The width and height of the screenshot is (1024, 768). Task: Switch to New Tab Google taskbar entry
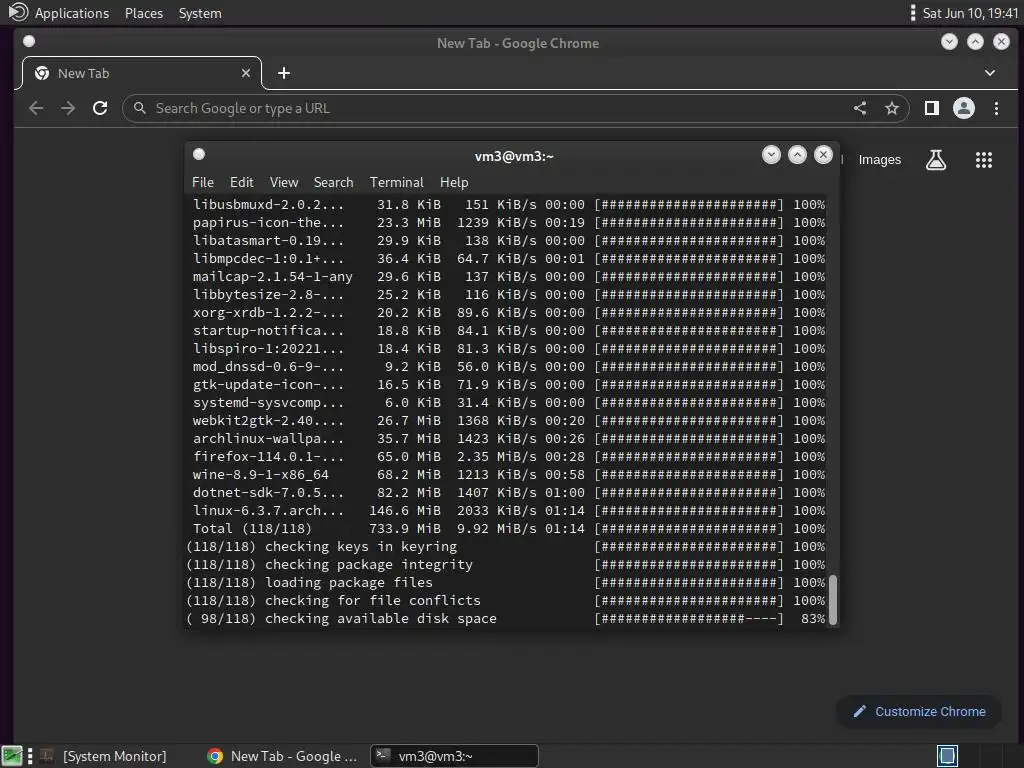pyautogui.click(x=282, y=756)
